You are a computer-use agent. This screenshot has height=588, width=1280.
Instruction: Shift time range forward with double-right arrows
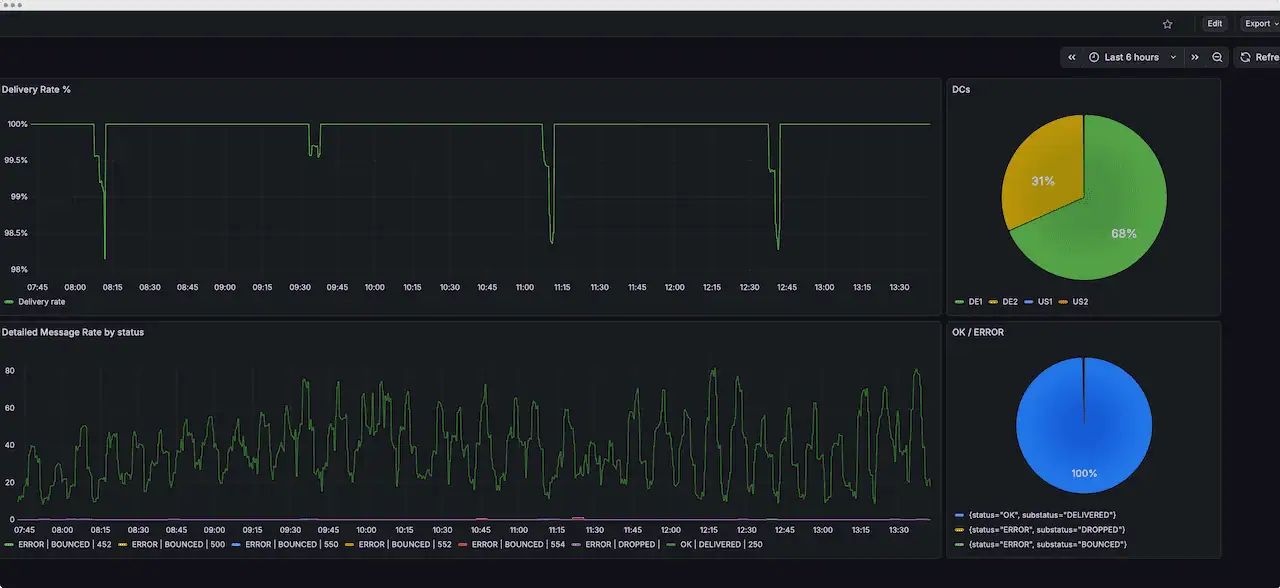click(x=1195, y=57)
